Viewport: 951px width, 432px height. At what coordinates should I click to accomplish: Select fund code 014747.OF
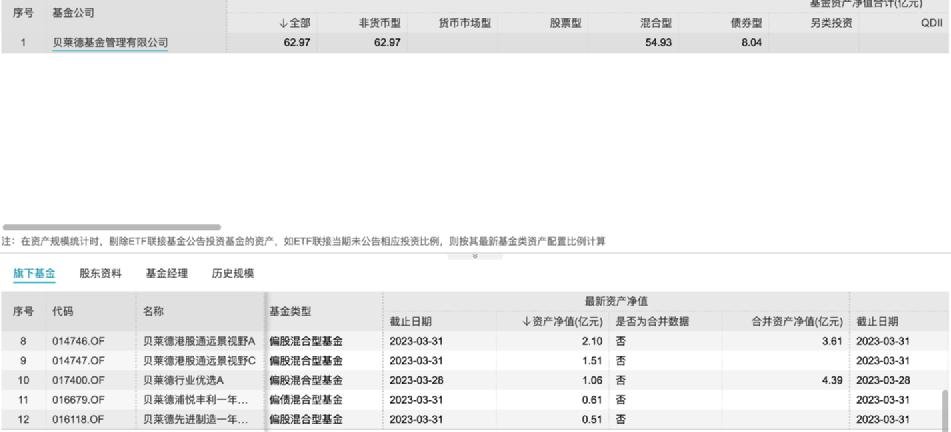78,361
